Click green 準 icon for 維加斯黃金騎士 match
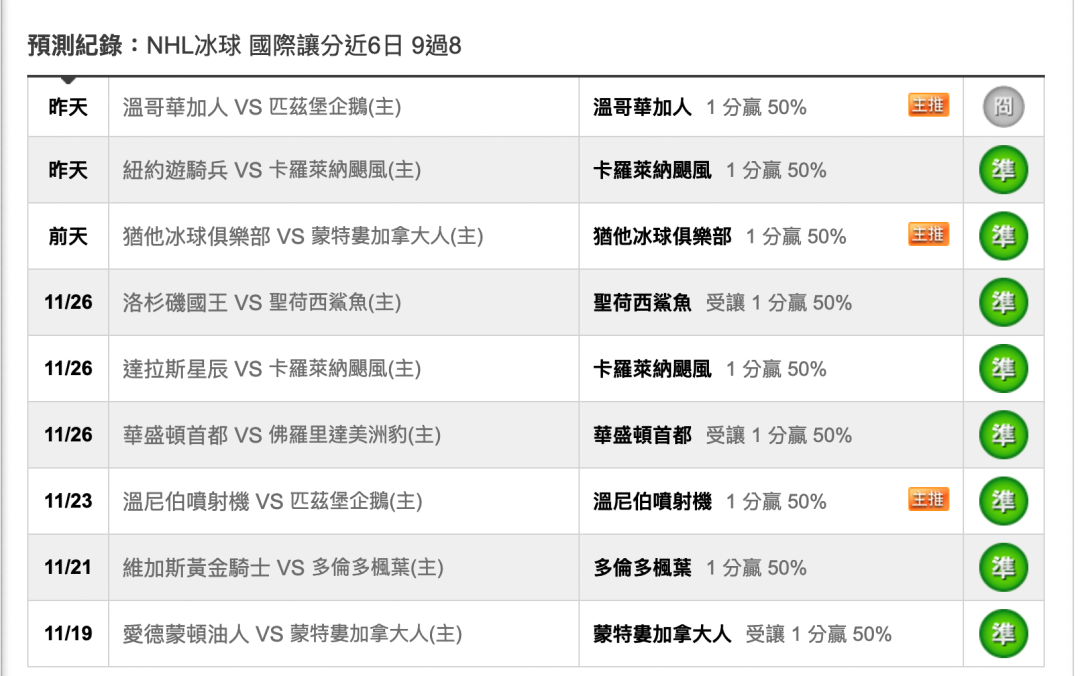This screenshot has width=1080, height=676. click(x=1004, y=567)
